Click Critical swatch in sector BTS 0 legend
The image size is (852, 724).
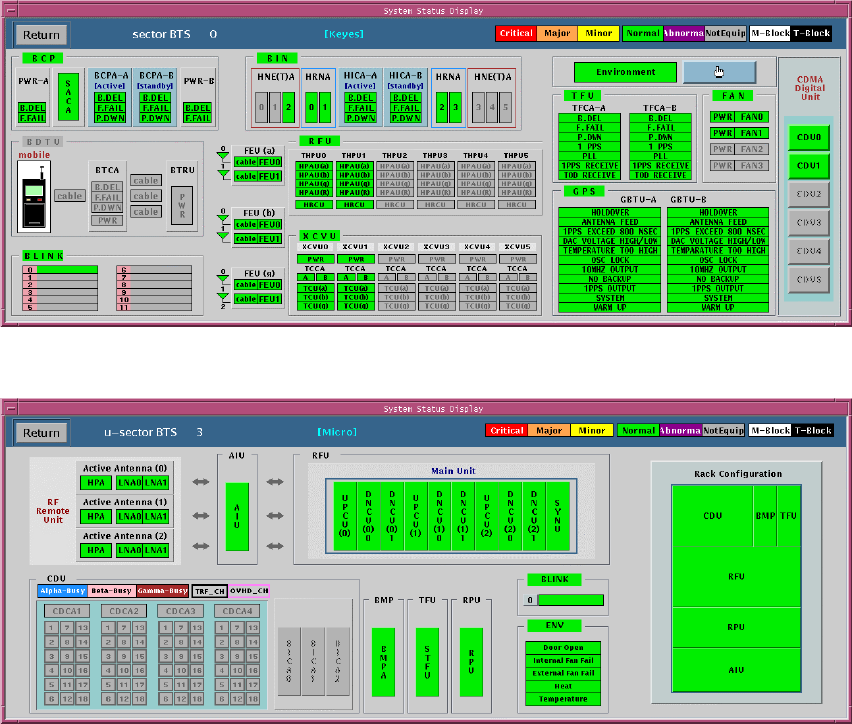coord(516,33)
